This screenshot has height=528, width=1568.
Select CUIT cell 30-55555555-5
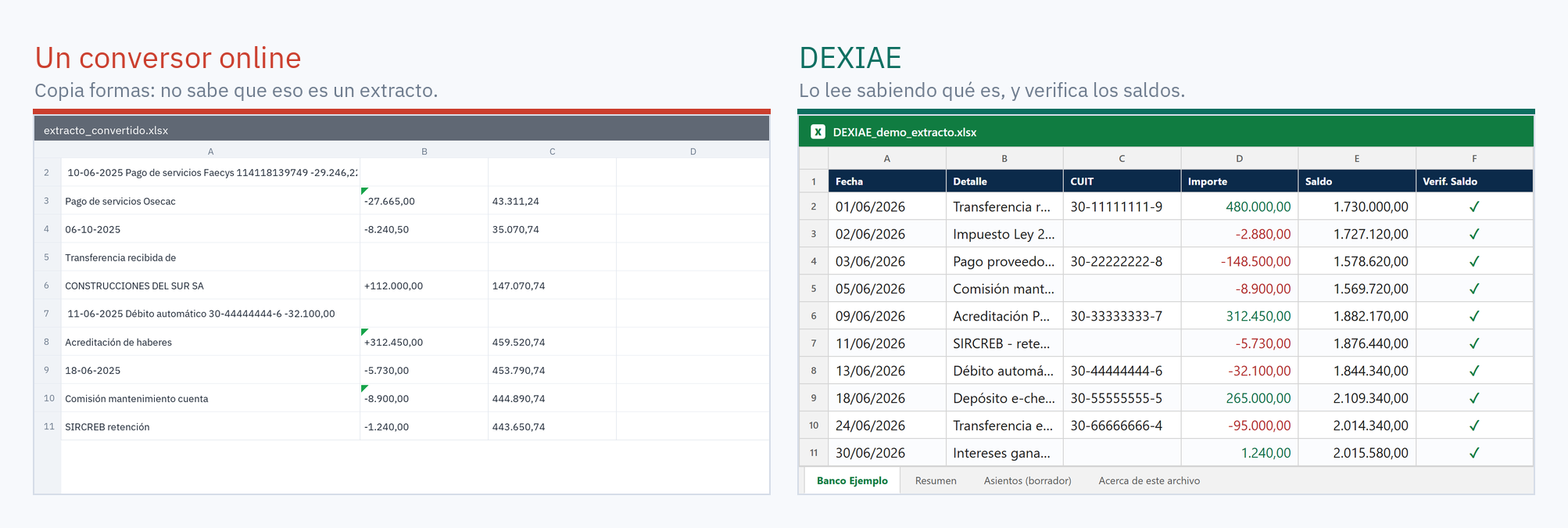pyautogui.click(x=1122, y=398)
